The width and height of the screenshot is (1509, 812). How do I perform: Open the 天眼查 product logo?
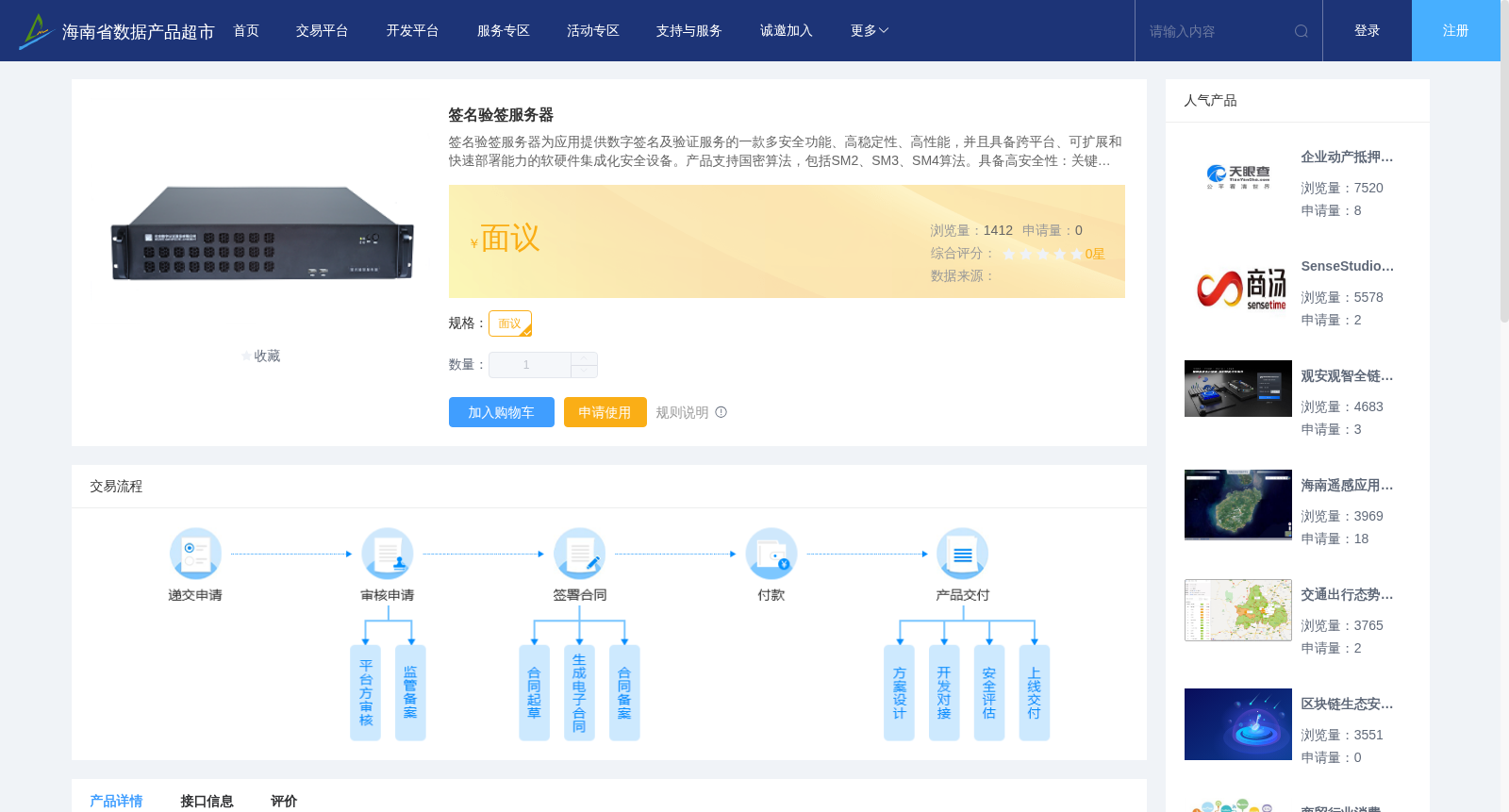click(x=1238, y=176)
